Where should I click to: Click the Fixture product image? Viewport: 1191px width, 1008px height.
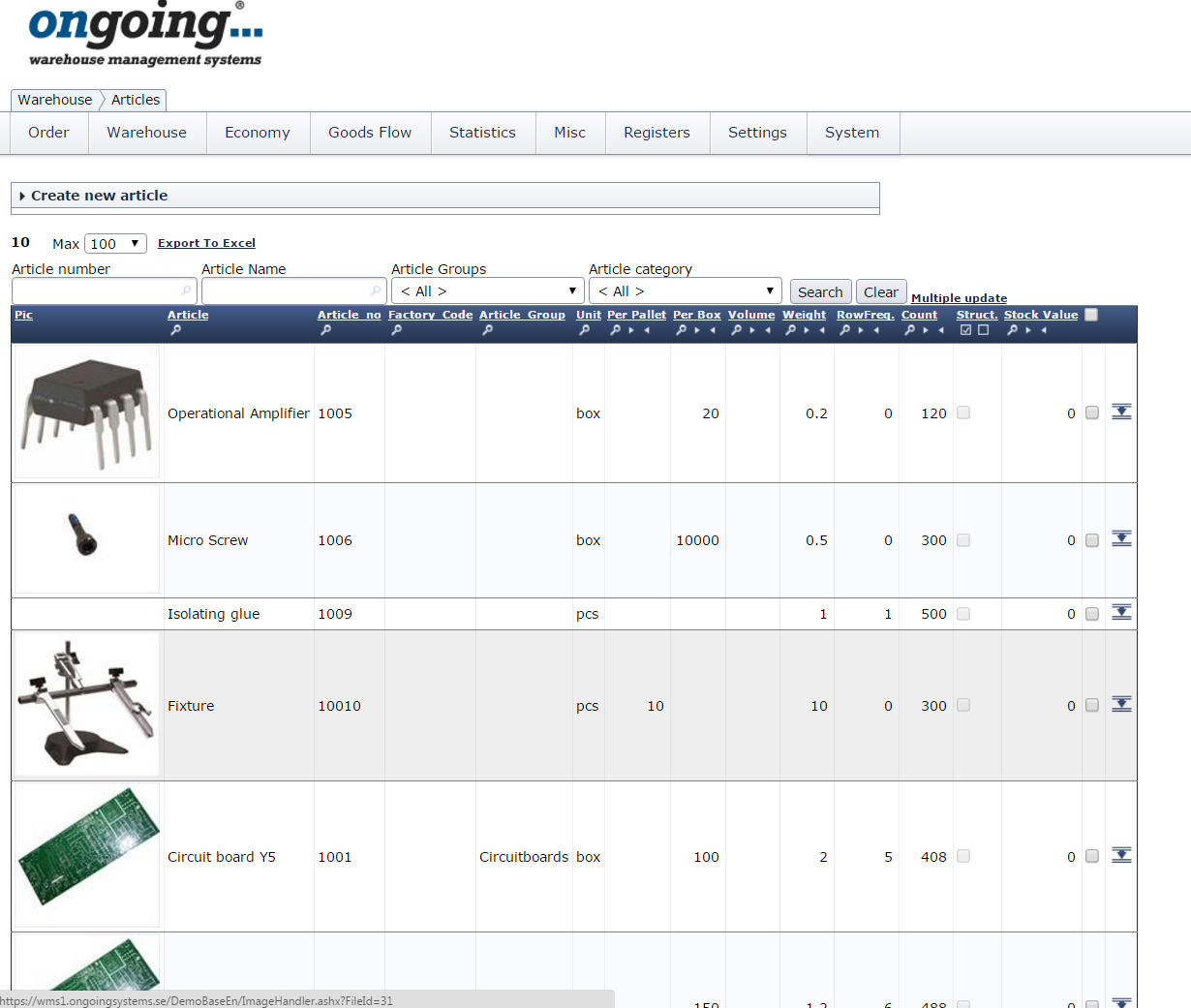87,705
